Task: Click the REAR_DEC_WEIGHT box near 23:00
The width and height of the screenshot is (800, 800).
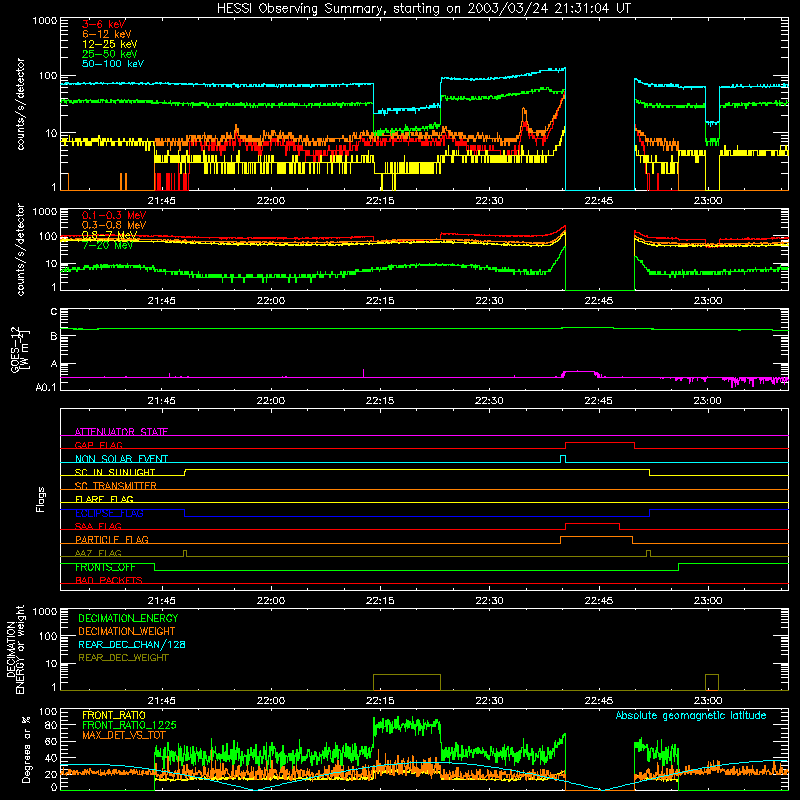Action: coord(712,682)
